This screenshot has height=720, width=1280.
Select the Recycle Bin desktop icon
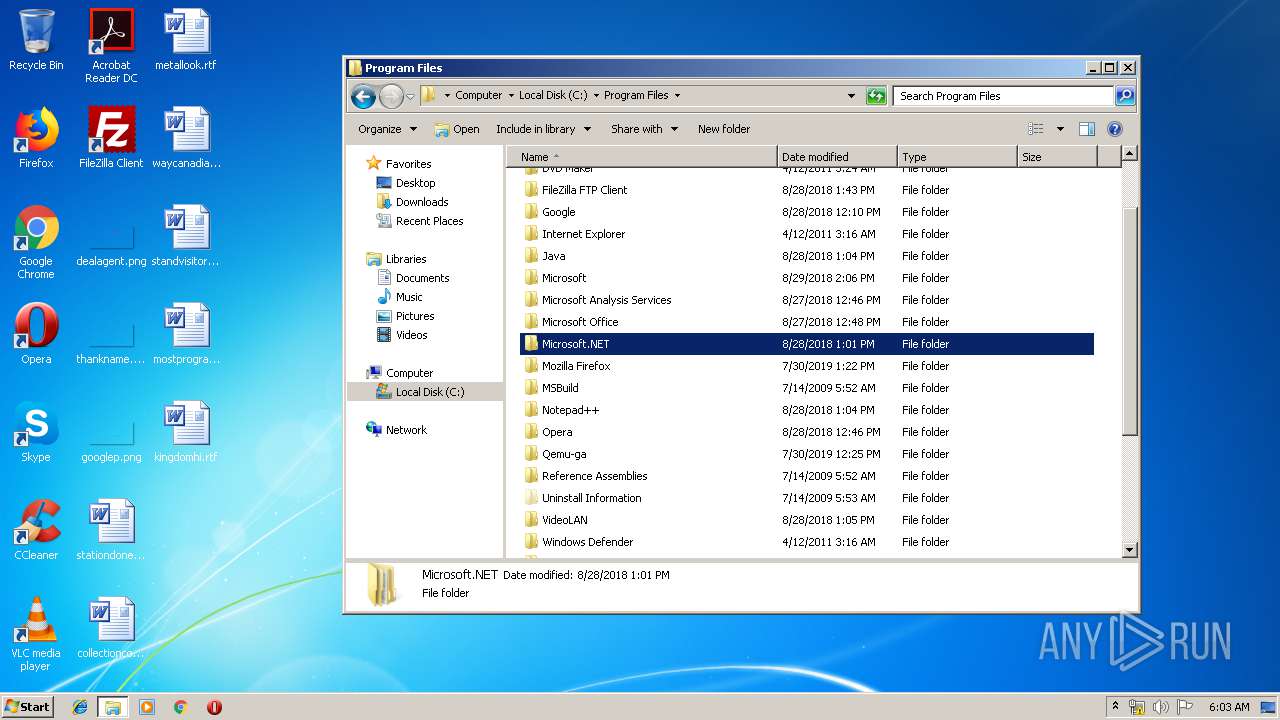coord(36,41)
